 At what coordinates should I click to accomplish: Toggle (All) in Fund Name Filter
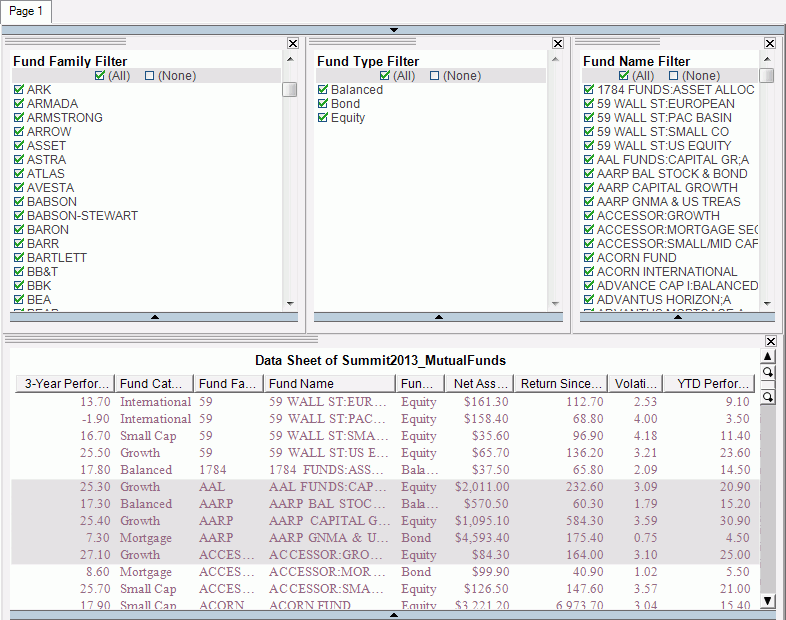(x=624, y=76)
